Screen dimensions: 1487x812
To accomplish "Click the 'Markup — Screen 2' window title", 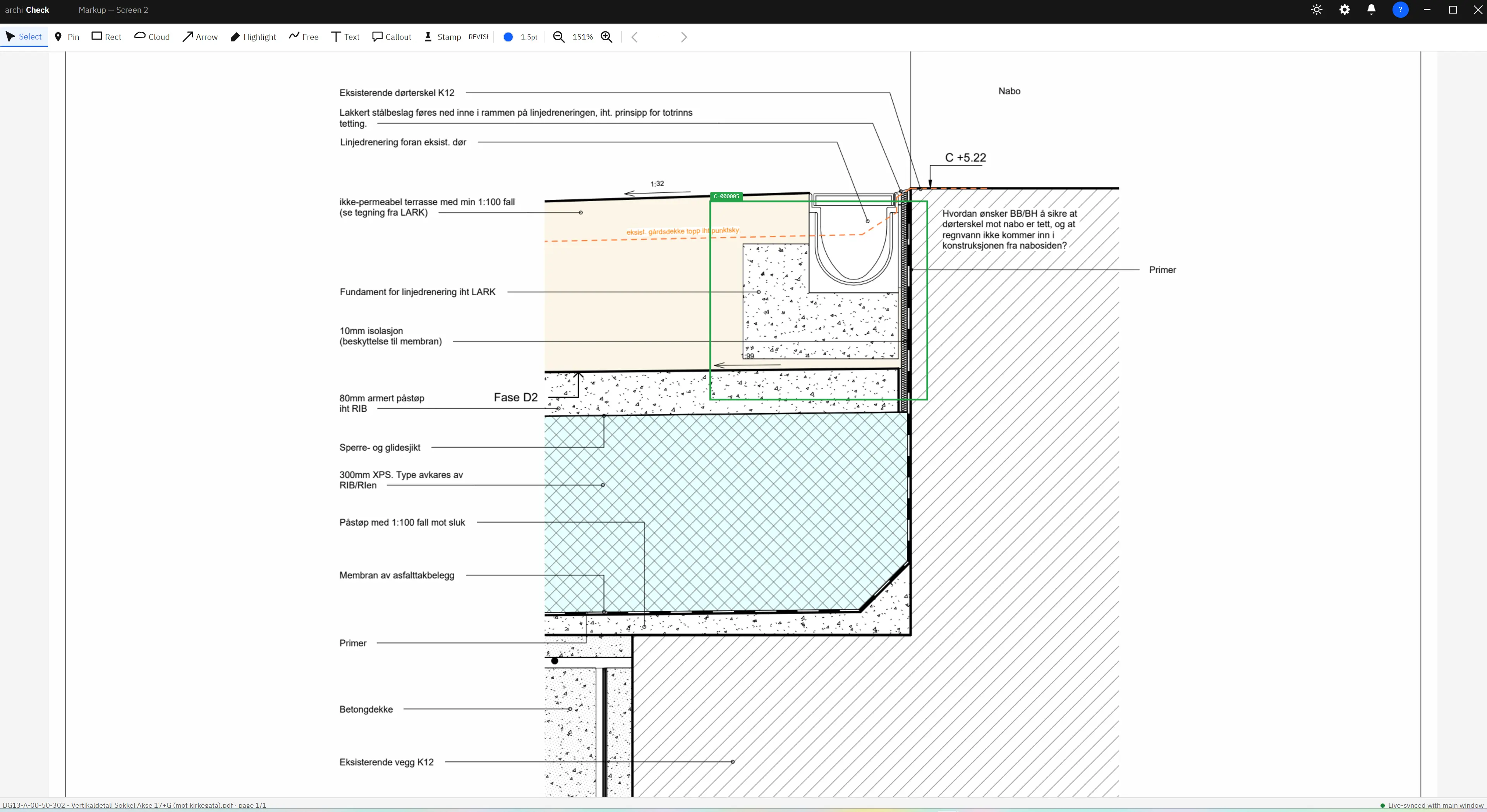I will pyautogui.click(x=113, y=10).
